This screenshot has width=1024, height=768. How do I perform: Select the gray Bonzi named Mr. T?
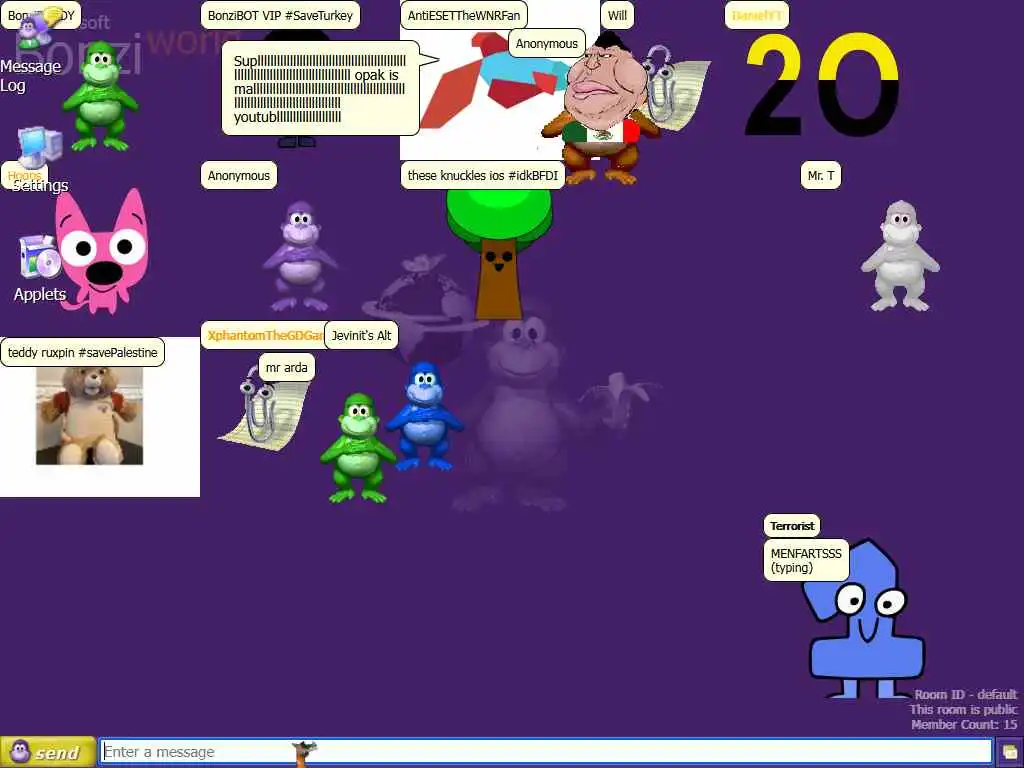[x=900, y=256]
